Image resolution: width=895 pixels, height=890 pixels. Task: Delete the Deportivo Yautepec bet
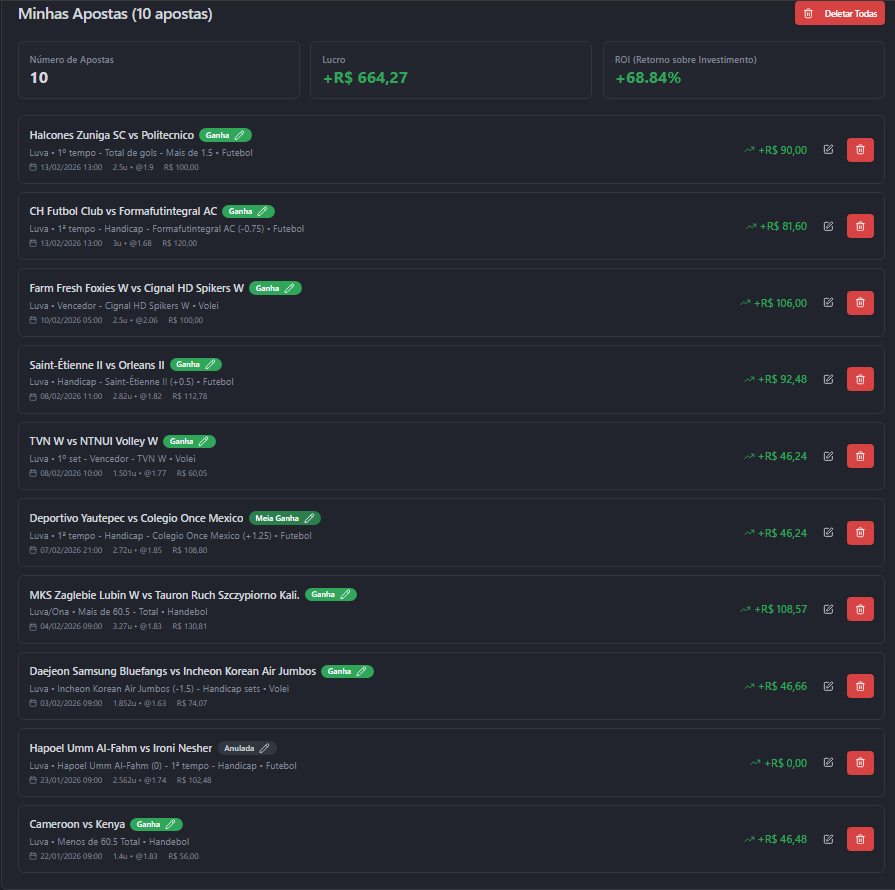point(860,533)
